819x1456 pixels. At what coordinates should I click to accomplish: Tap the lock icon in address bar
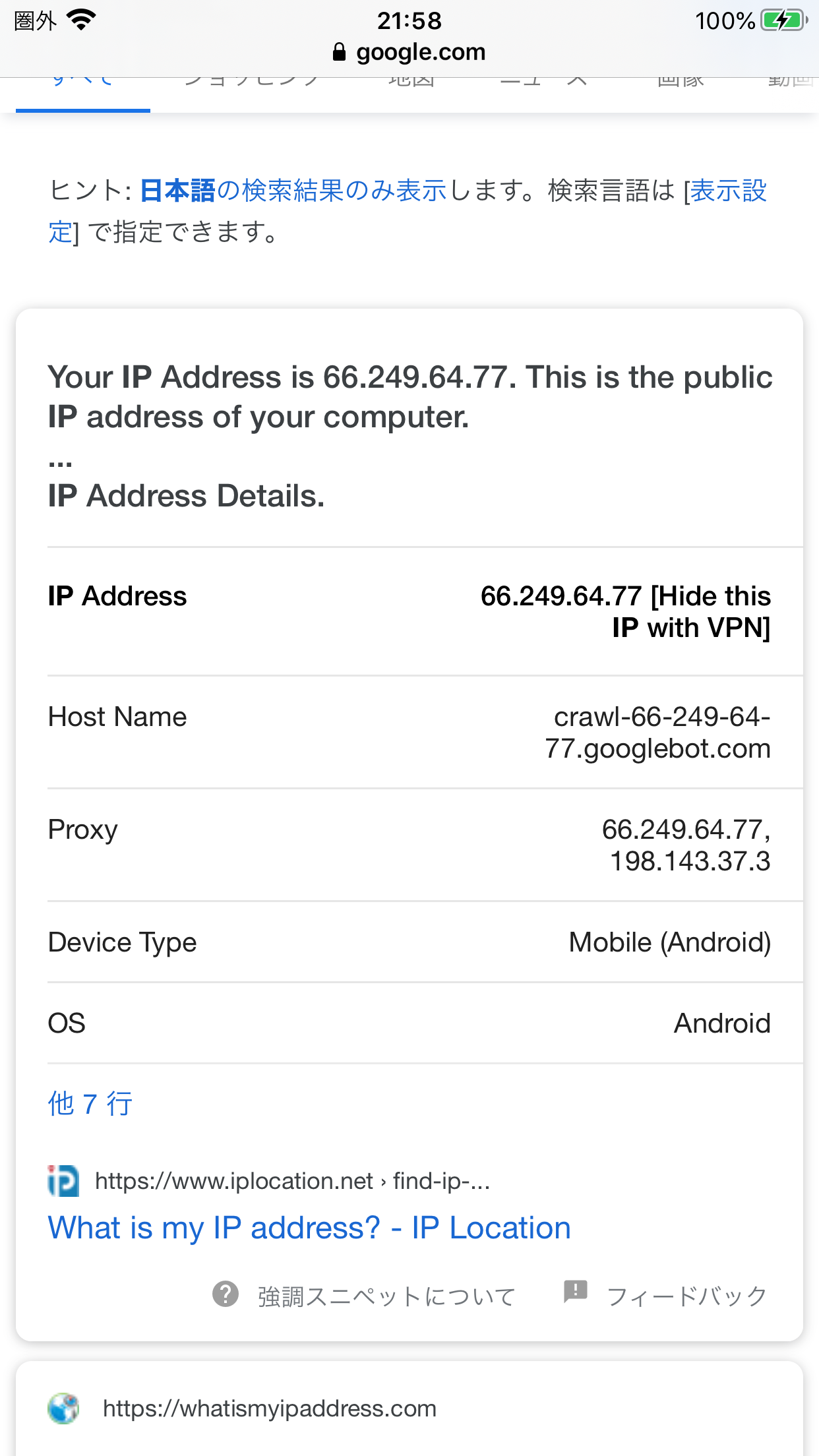click(339, 52)
